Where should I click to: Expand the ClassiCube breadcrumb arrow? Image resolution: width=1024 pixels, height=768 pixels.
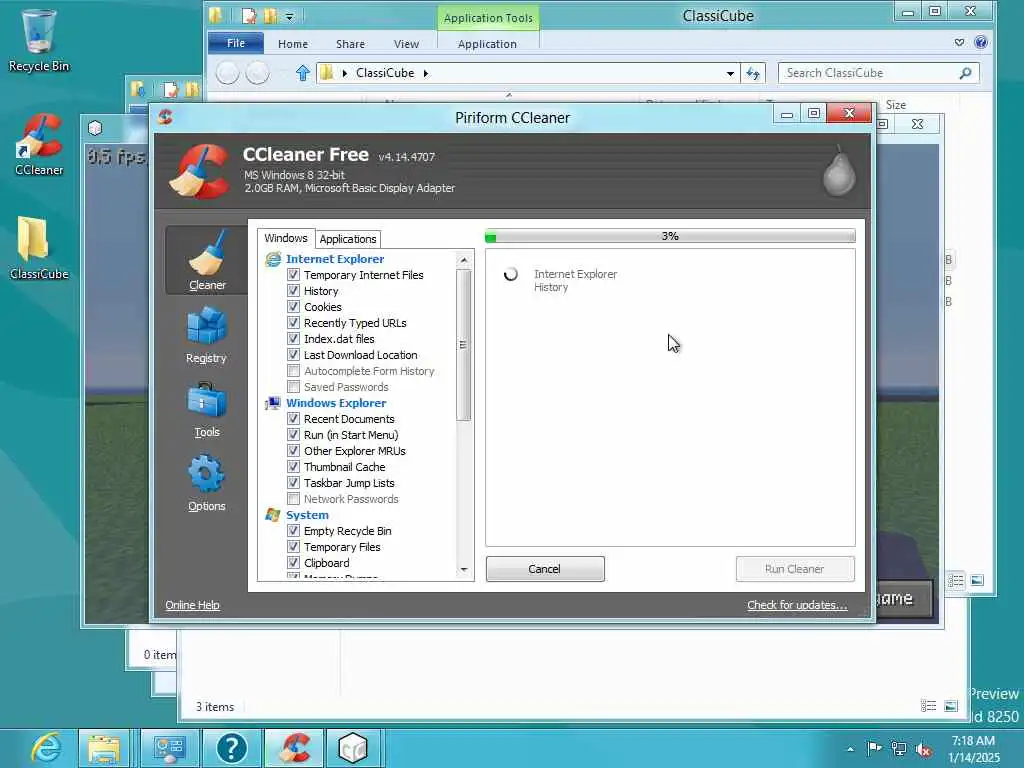pos(426,73)
